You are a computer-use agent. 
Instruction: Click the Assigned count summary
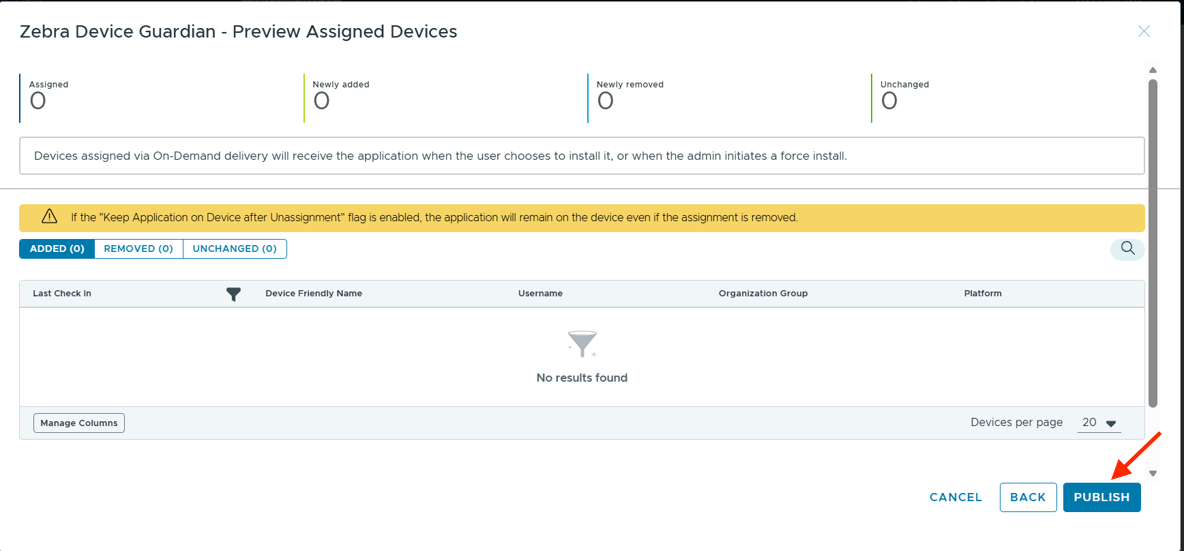[x=48, y=96]
